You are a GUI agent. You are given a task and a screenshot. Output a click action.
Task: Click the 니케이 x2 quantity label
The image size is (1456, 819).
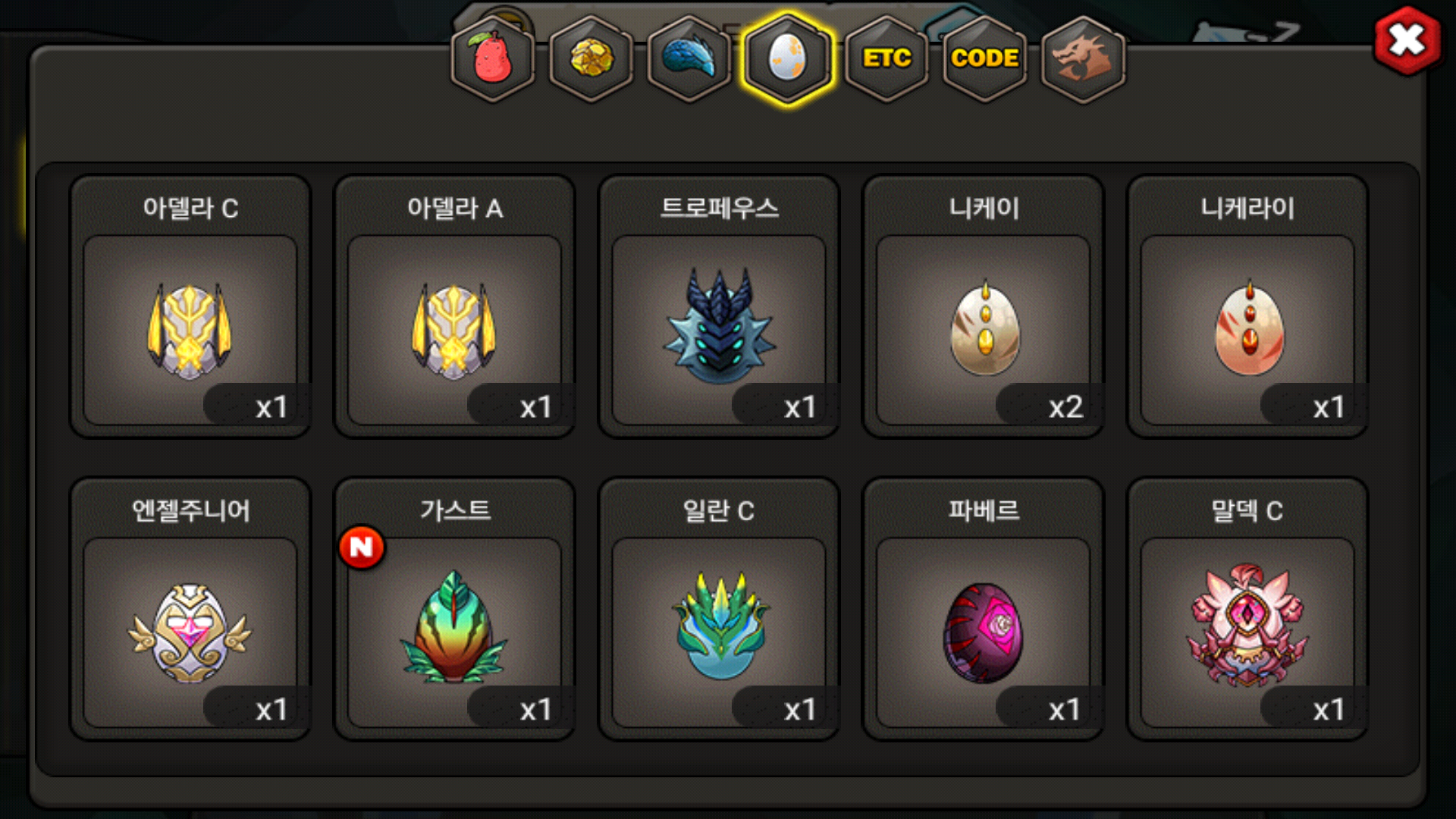tap(1065, 407)
